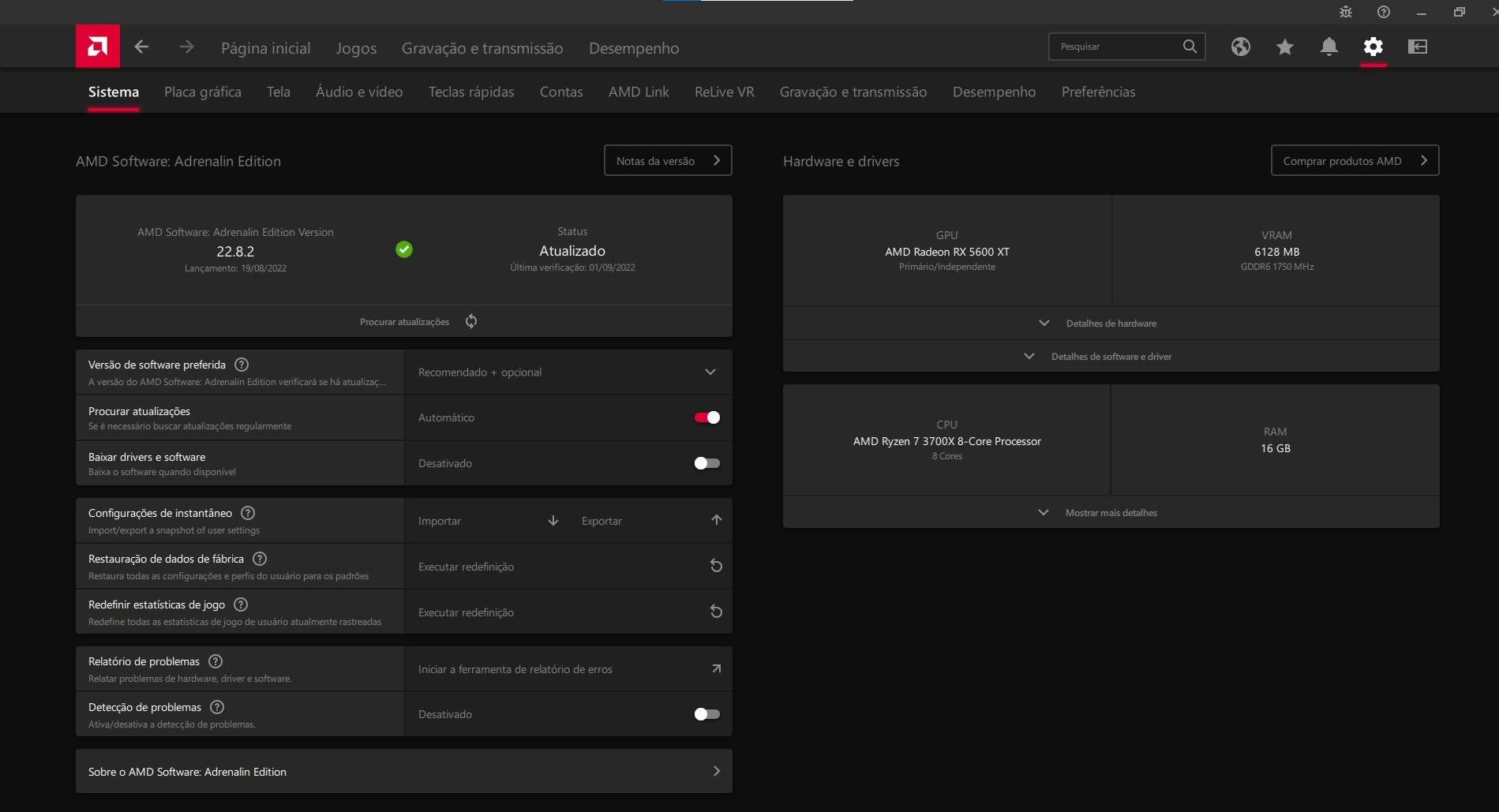Click the bug report icon in title bar
The height and width of the screenshot is (812, 1499).
point(1346,12)
